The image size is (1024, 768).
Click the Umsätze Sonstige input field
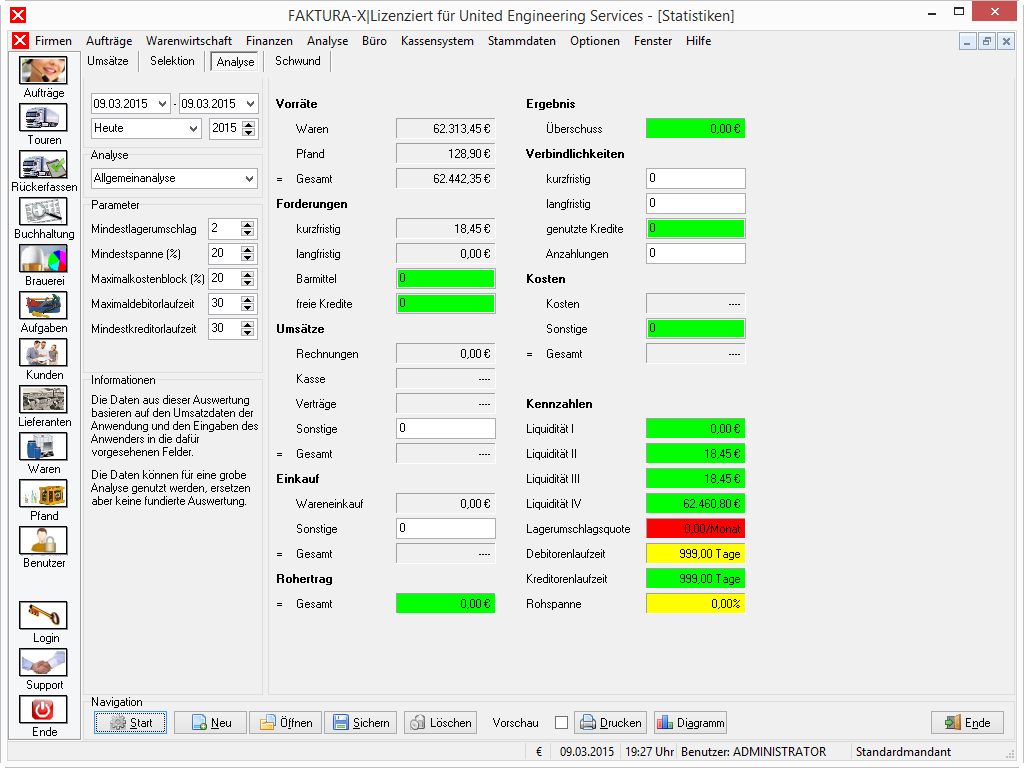click(x=445, y=428)
